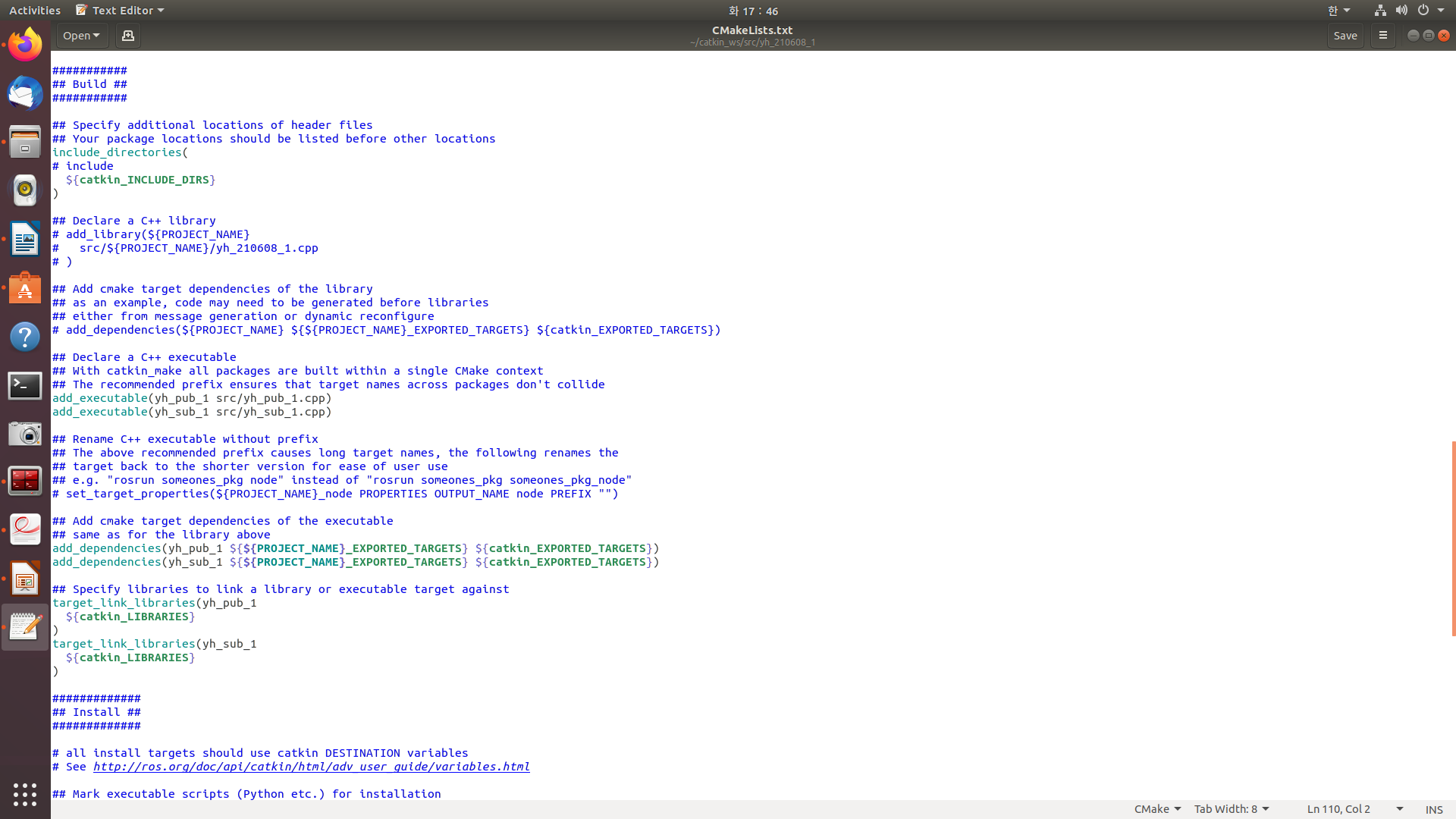Viewport: 1456px width, 819px height.
Task: Open the Activities overview
Action: point(35,11)
